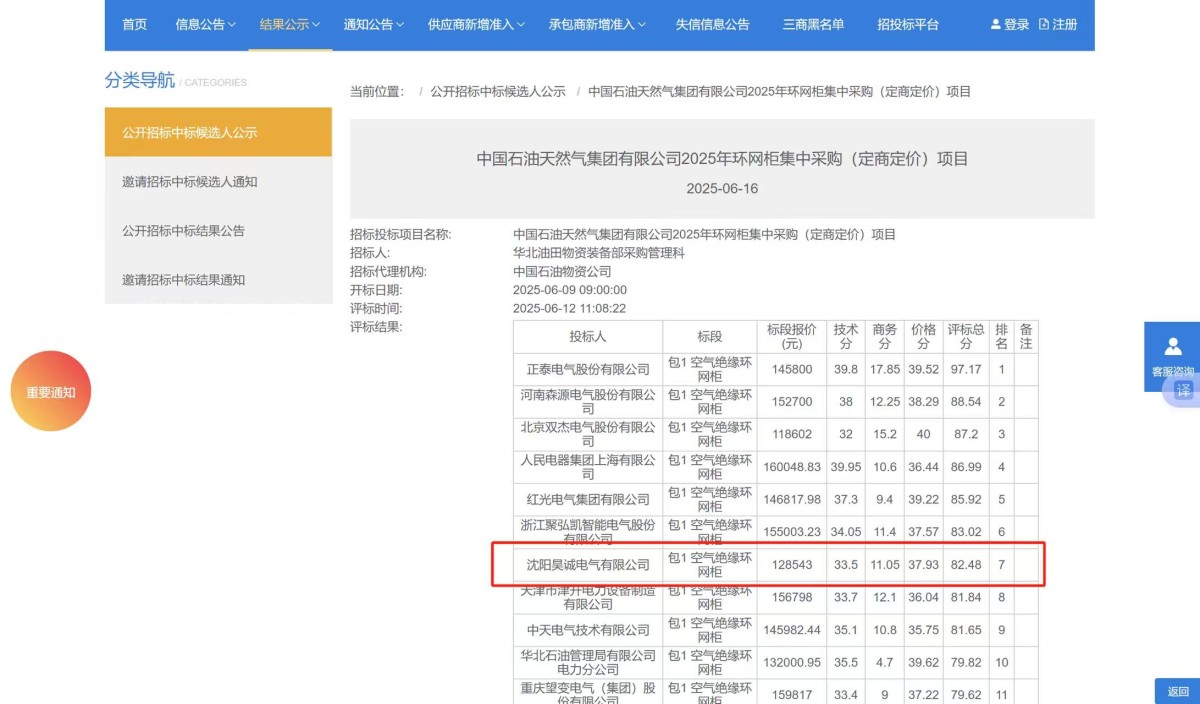Click the bid price value 145800
Image resolution: width=1200 pixels, height=704 pixels.
click(x=792, y=369)
